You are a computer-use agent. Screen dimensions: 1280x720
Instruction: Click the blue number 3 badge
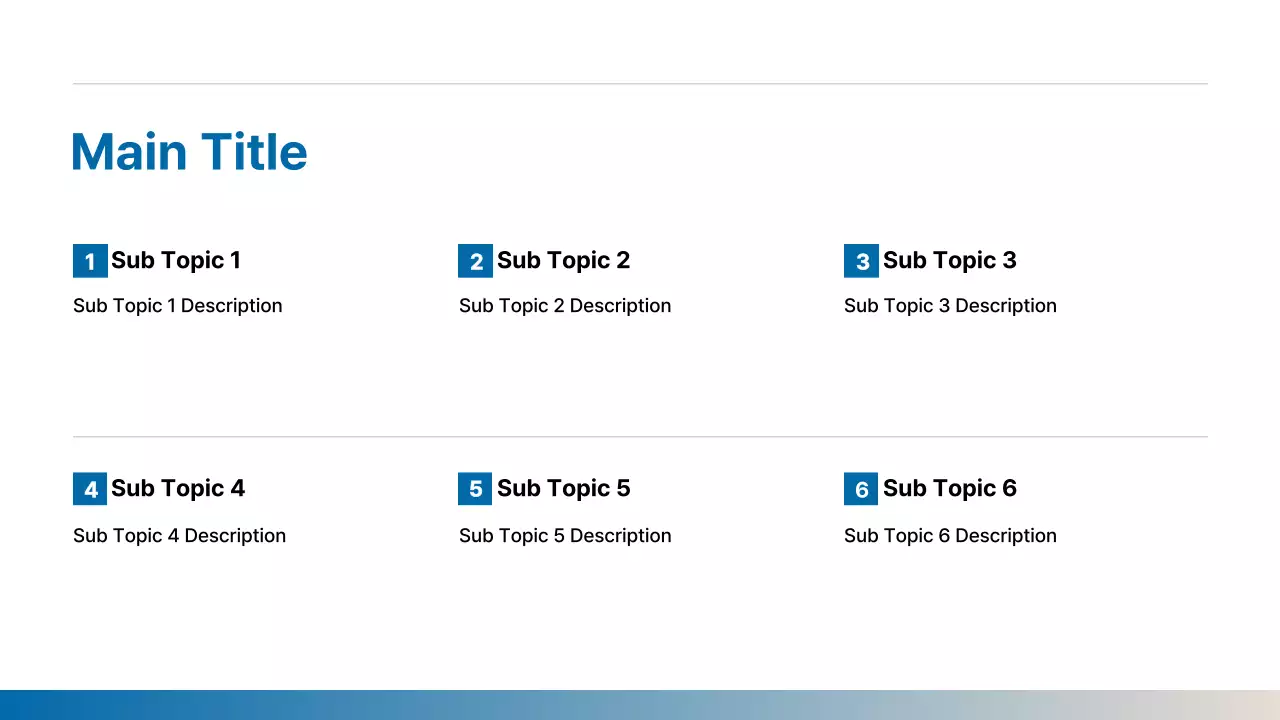pyautogui.click(x=861, y=261)
